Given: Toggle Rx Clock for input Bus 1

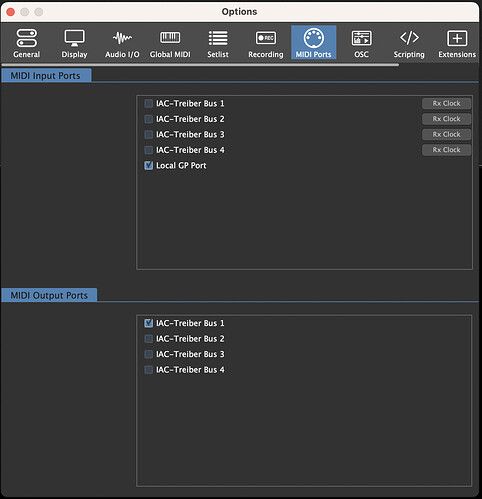Looking at the screenshot, I should tap(446, 103).
